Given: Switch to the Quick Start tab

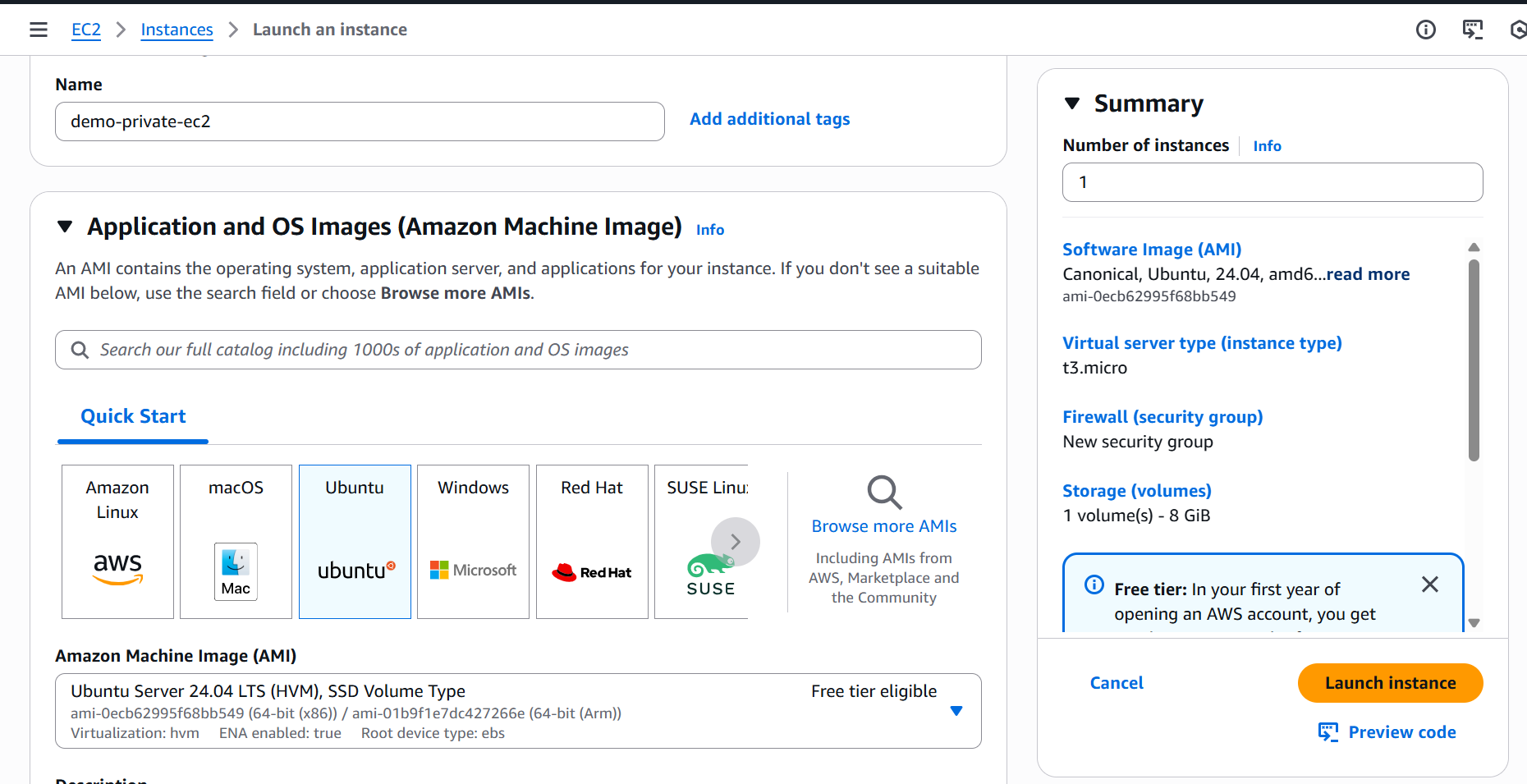Looking at the screenshot, I should click(133, 416).
